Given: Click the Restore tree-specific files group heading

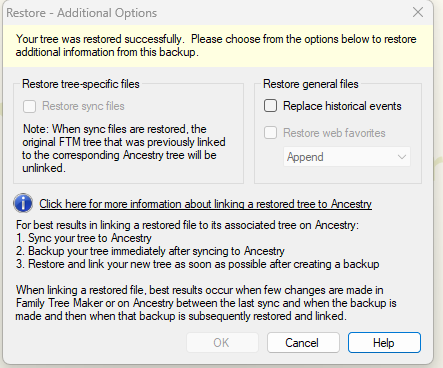Looking at the screenshot, I should pyautogui.click(x=81, y=84).
